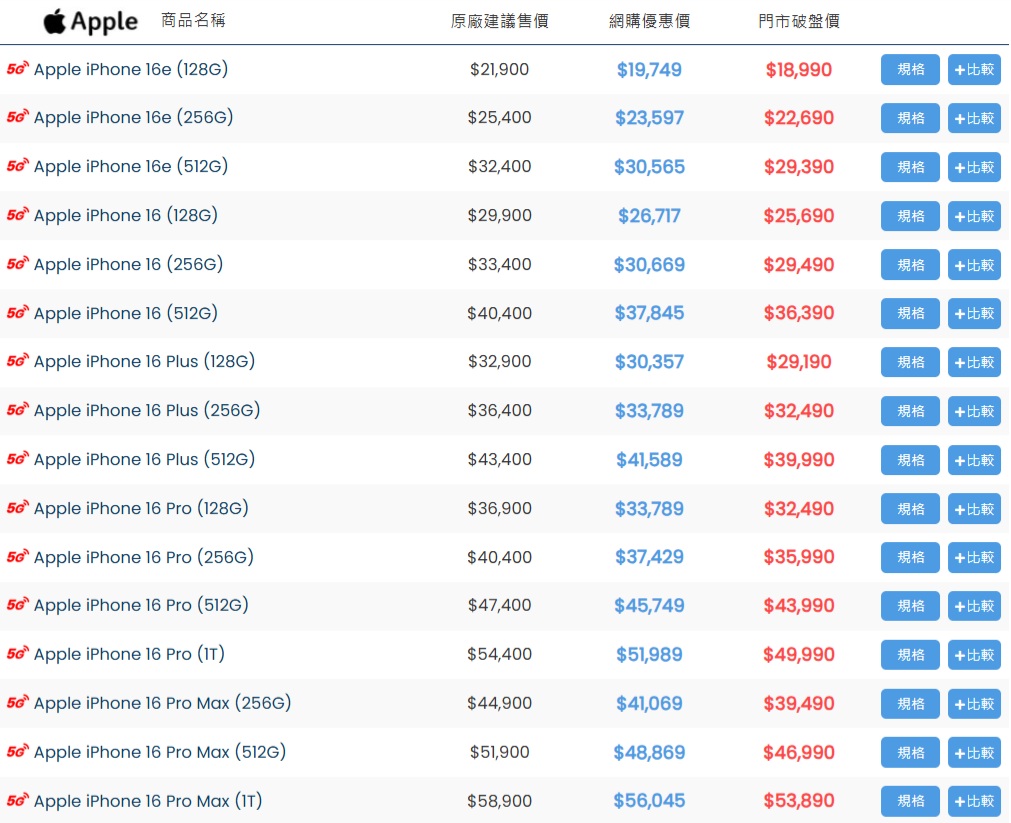View 規格 of iPhone 16 Pro (256G)
Viewport: 1011px width, 823px height.
click(x=910, y=558)
